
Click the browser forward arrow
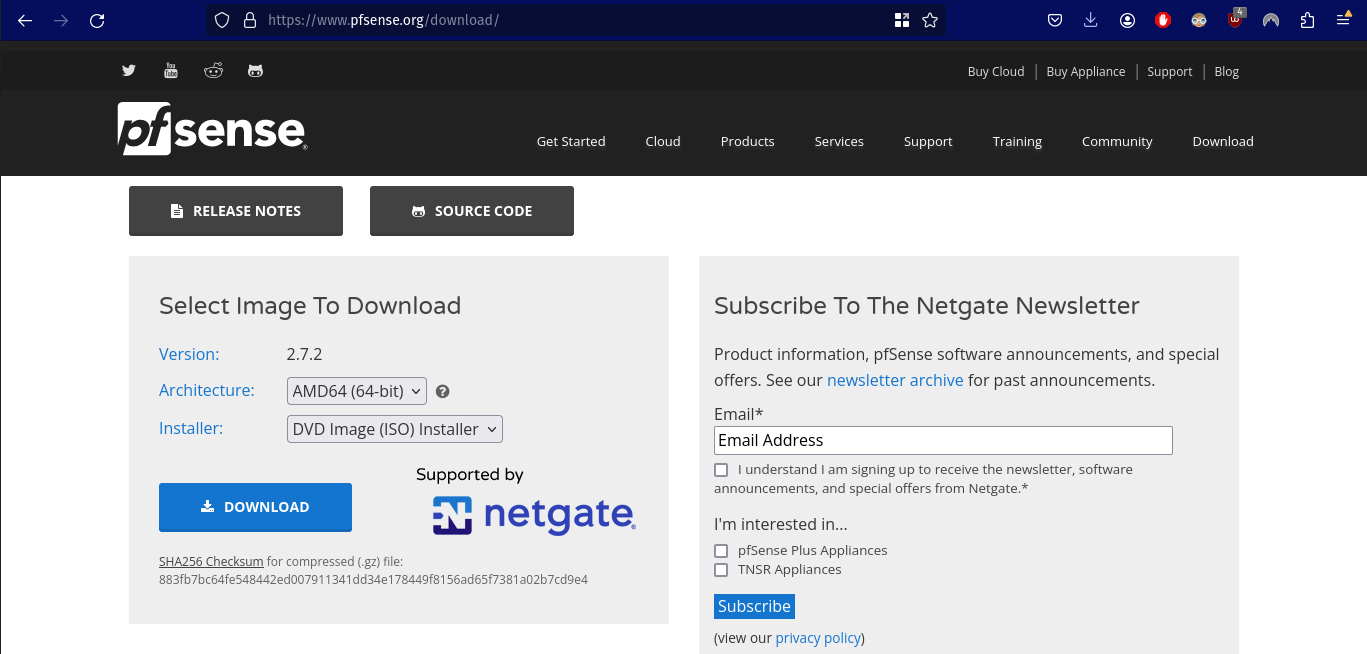[x=61, y=20]
